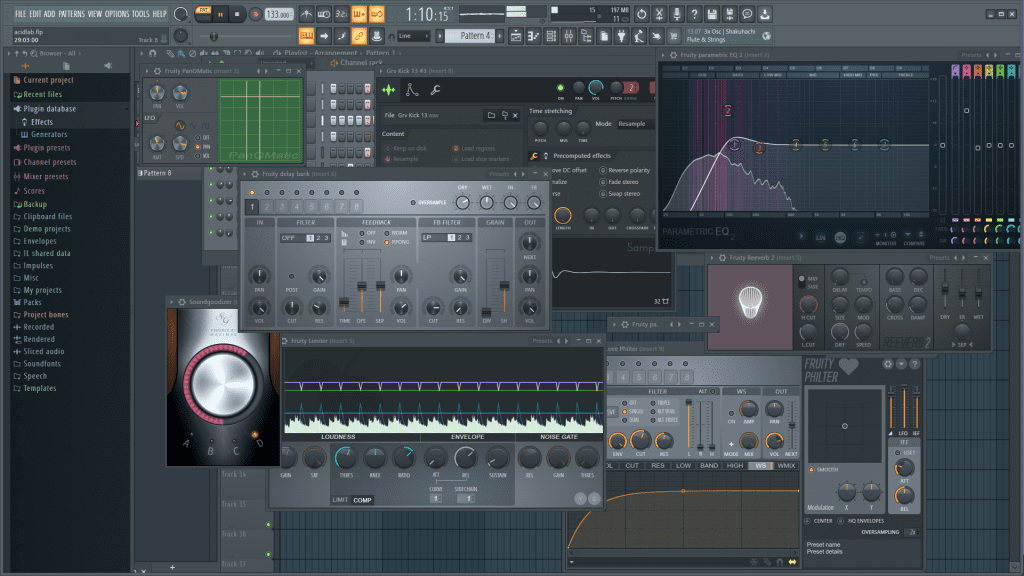The width and height of the screenshot is (1024, 576).
Task: Open the Piano roll from the toolbar
Action: 532,34
